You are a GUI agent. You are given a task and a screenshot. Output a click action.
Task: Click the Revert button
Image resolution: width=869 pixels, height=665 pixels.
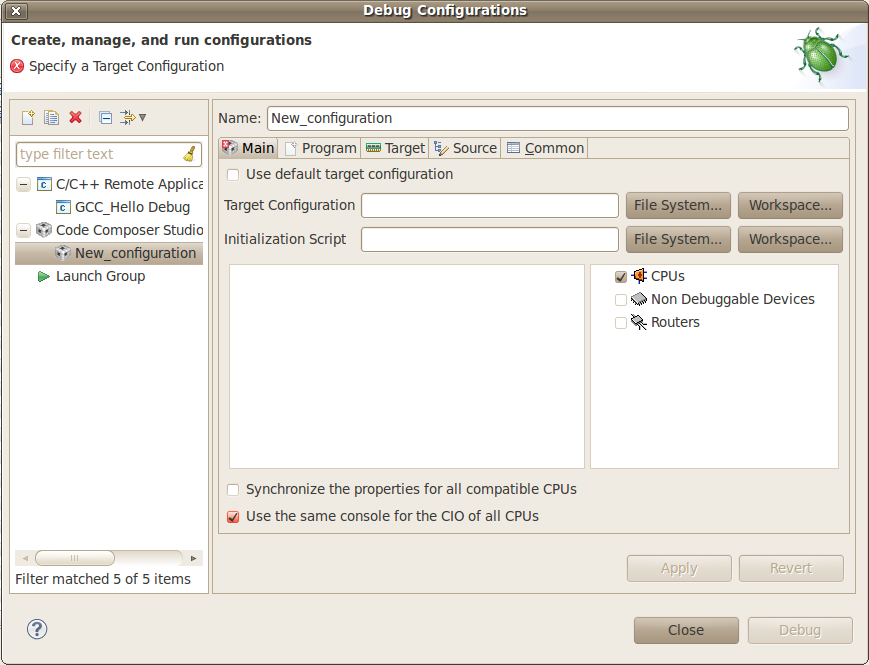coord(791,569)
